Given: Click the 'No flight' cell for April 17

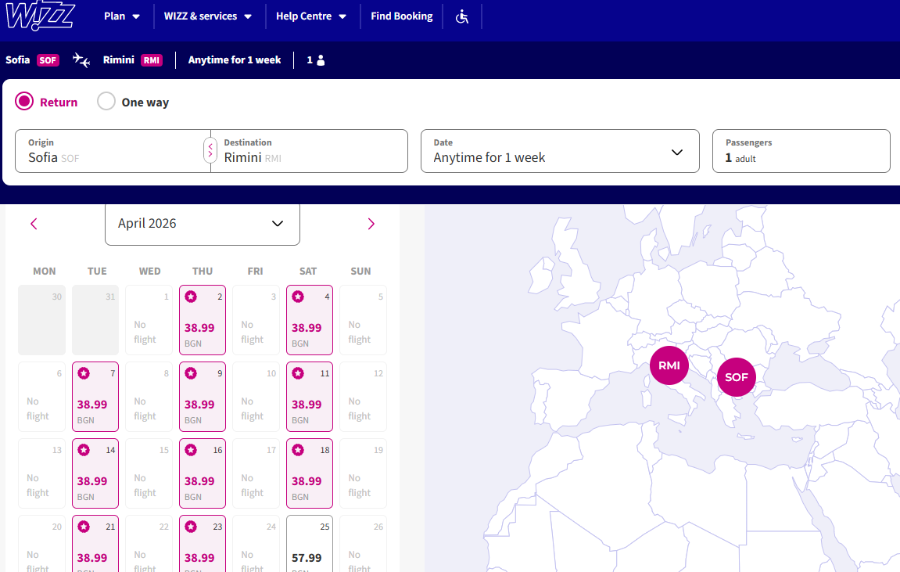Looking at the screenshot, I should click(256, 473).
